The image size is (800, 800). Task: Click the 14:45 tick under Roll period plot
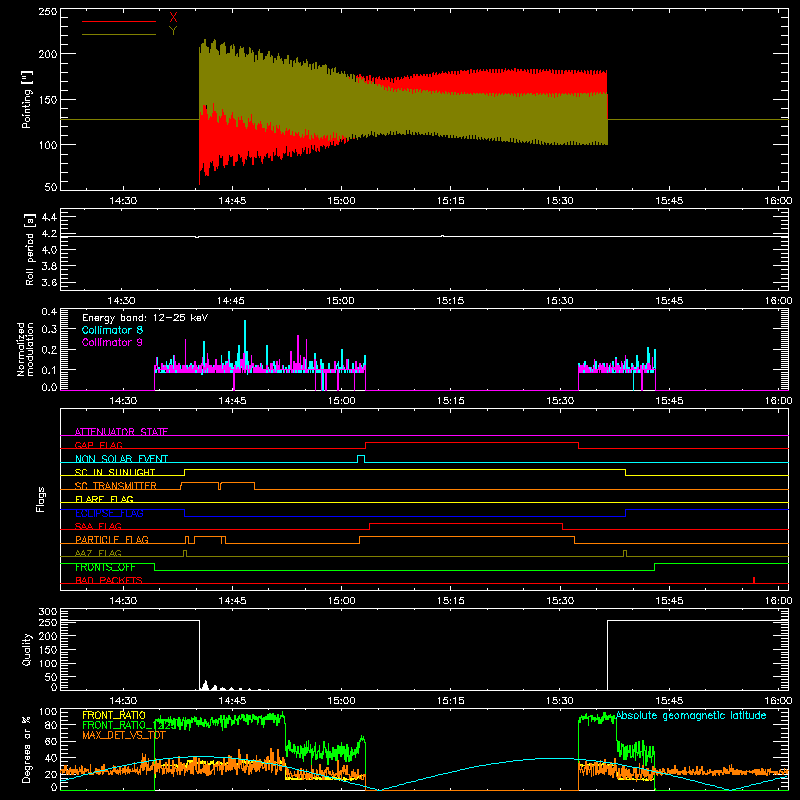[231, 301]
